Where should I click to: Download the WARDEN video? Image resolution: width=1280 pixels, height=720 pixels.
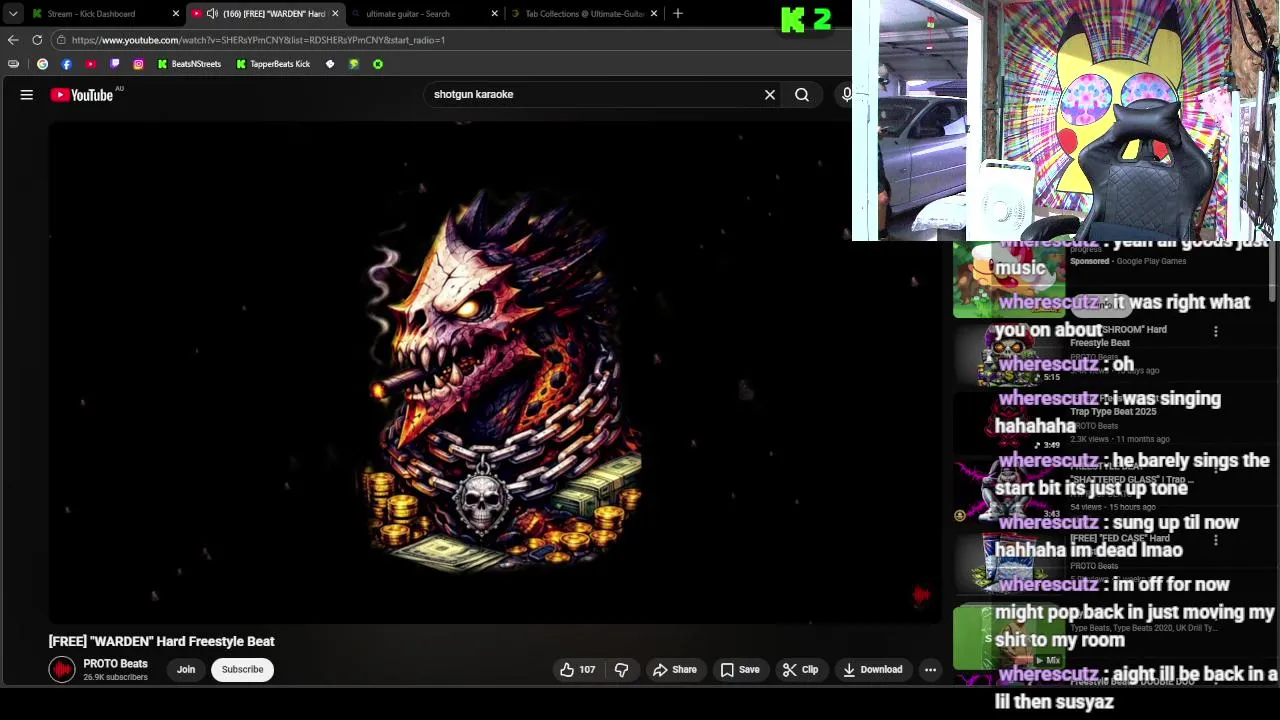pyautogui.click(x=873, y=670)
